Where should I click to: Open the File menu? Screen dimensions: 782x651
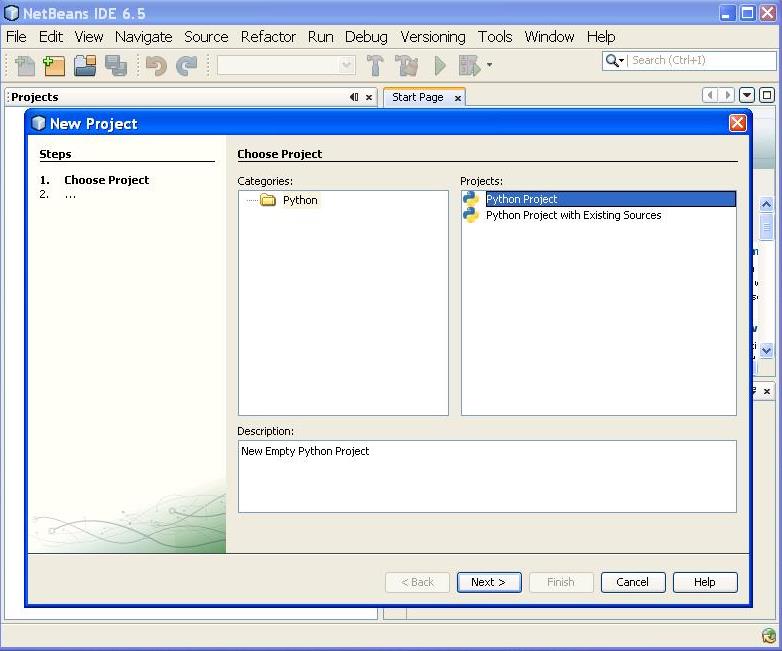(16, 37)
